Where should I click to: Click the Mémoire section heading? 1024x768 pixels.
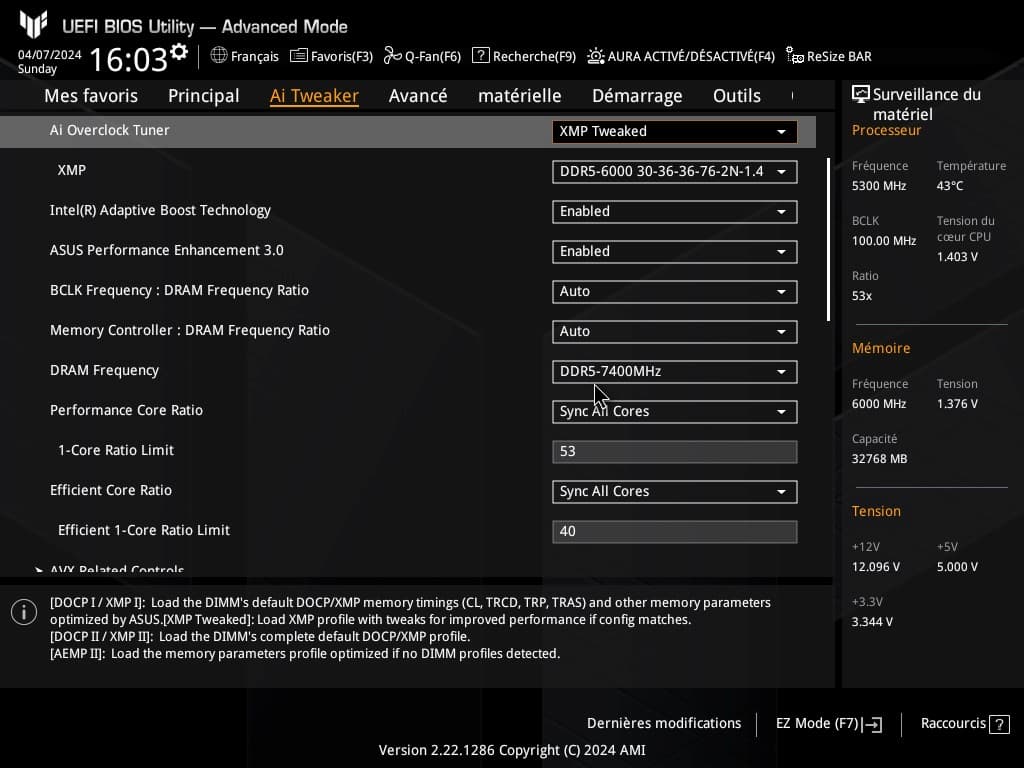(881, 348)
